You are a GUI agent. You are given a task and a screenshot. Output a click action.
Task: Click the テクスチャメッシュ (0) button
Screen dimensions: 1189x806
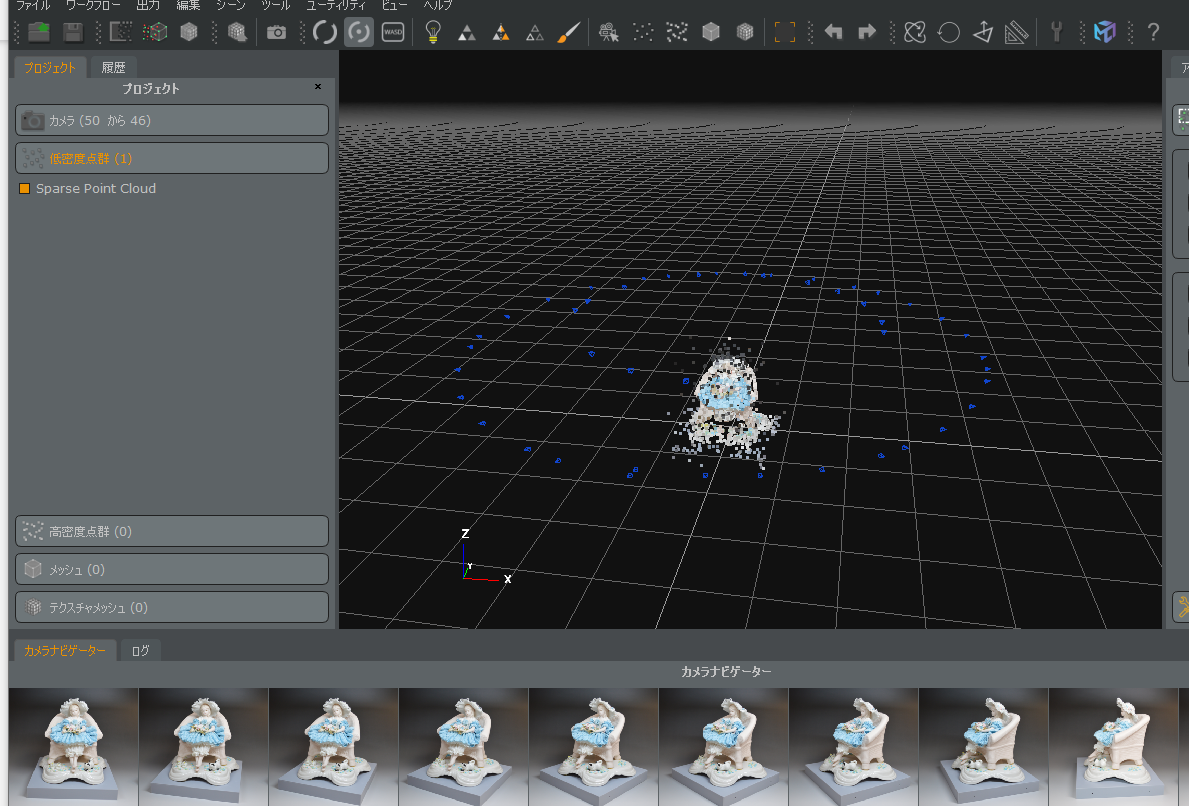[x=172, y=607]
